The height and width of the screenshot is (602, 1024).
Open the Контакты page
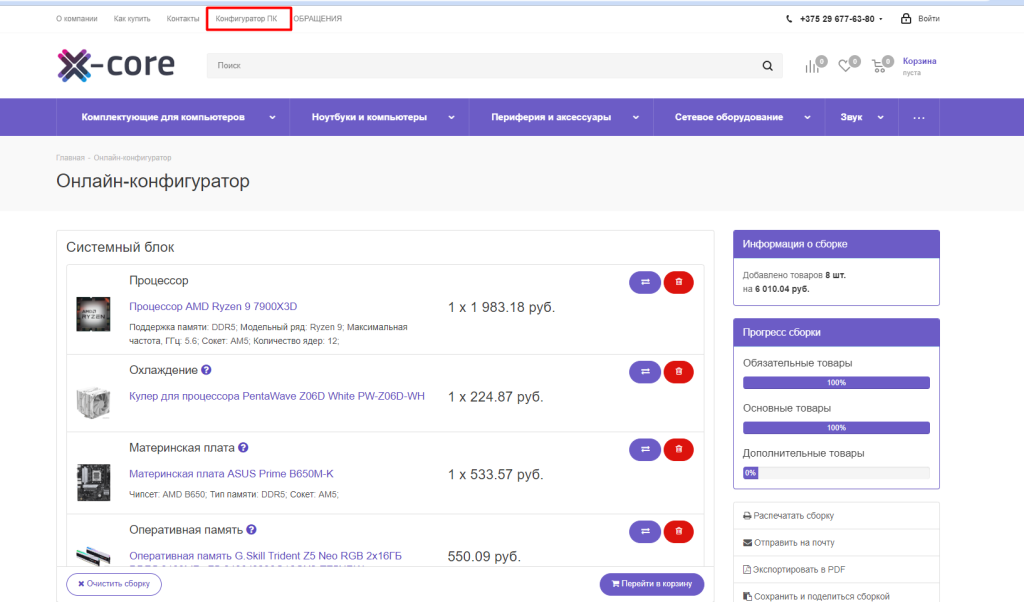(x=183, y=19)
